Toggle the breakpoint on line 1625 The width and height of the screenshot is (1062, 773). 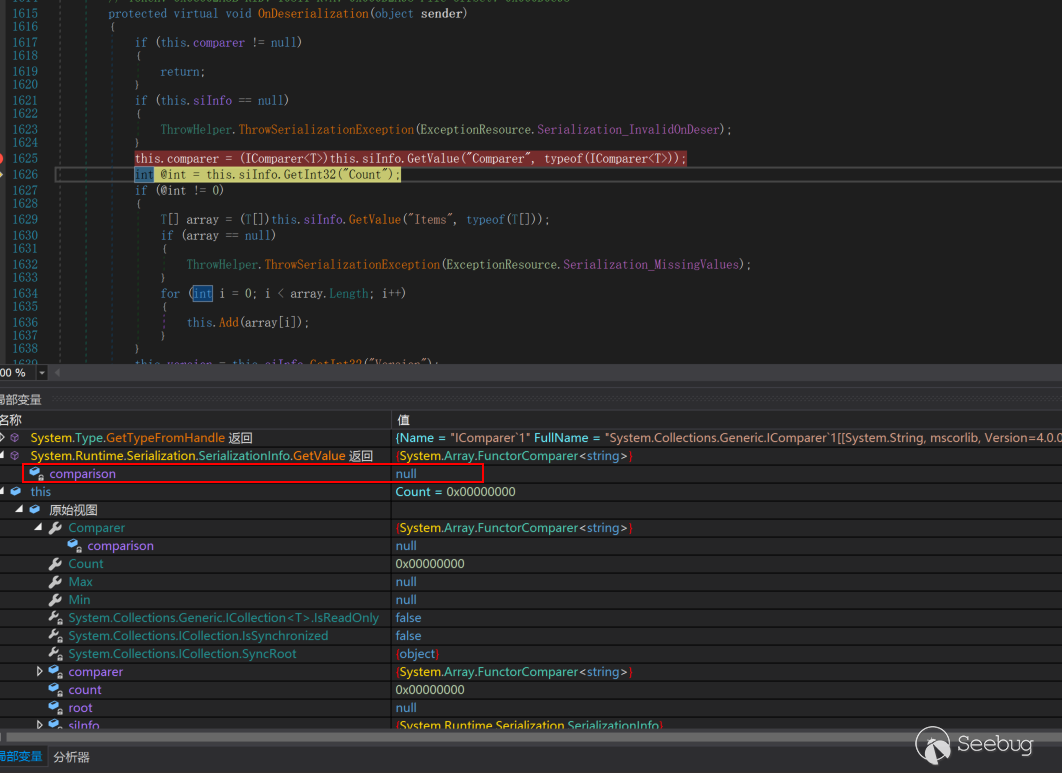point(2,158)
